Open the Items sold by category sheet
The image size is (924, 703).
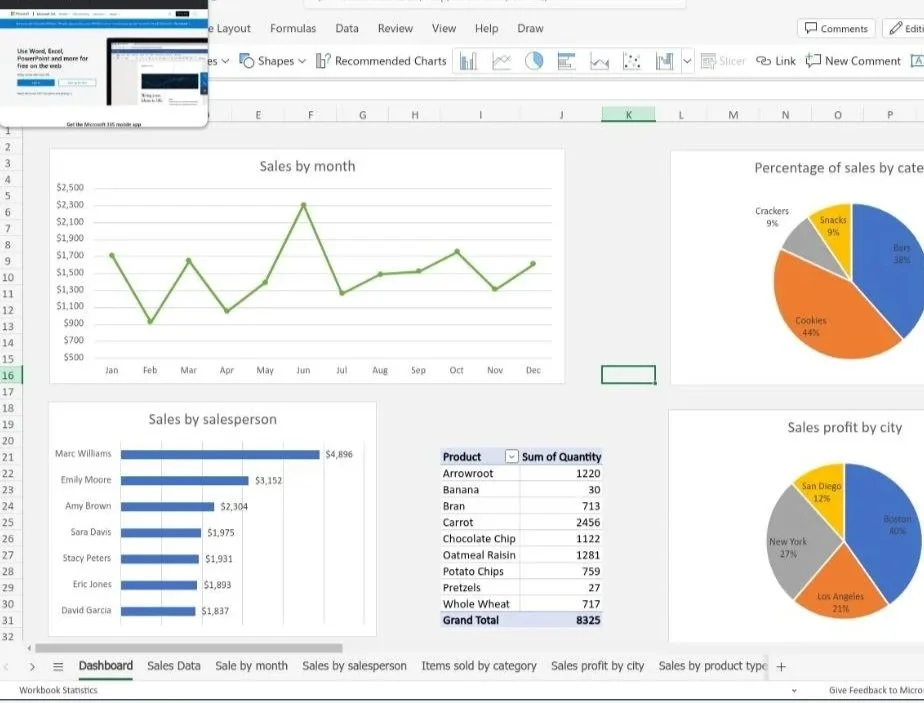point(478,666)
